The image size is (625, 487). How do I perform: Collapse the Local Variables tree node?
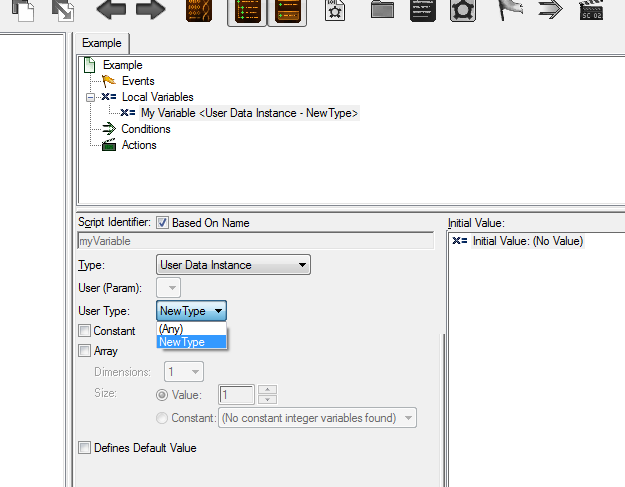[90, 97]
